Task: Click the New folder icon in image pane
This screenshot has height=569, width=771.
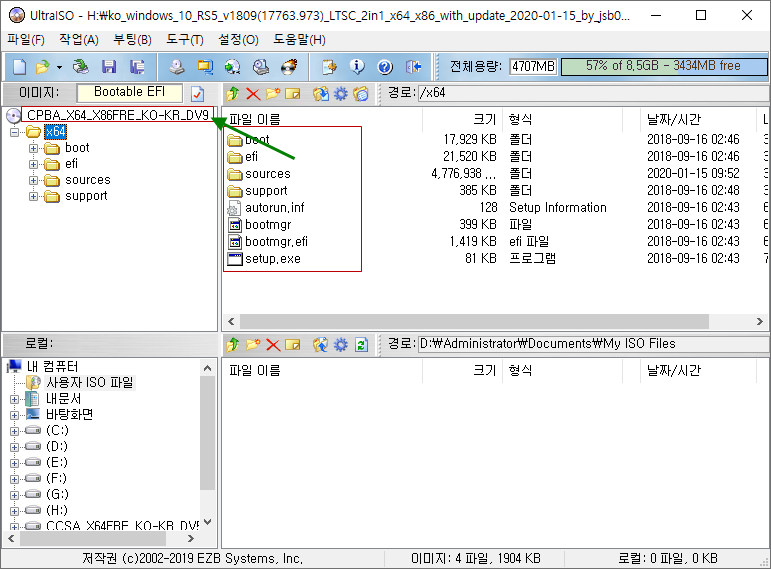Action: (x=273, y=93)
